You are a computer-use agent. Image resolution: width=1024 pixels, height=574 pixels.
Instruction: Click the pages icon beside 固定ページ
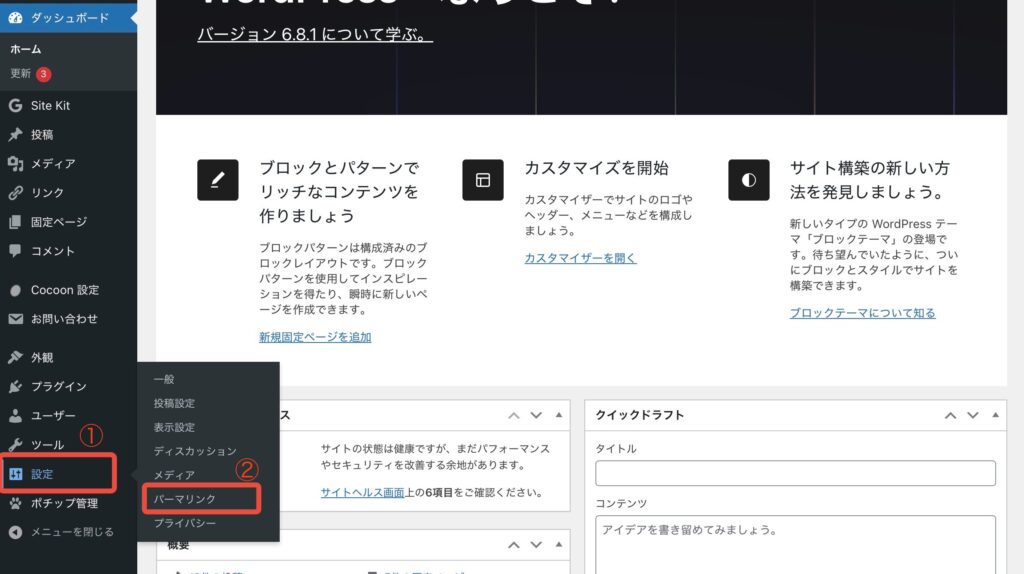(15, 222)
